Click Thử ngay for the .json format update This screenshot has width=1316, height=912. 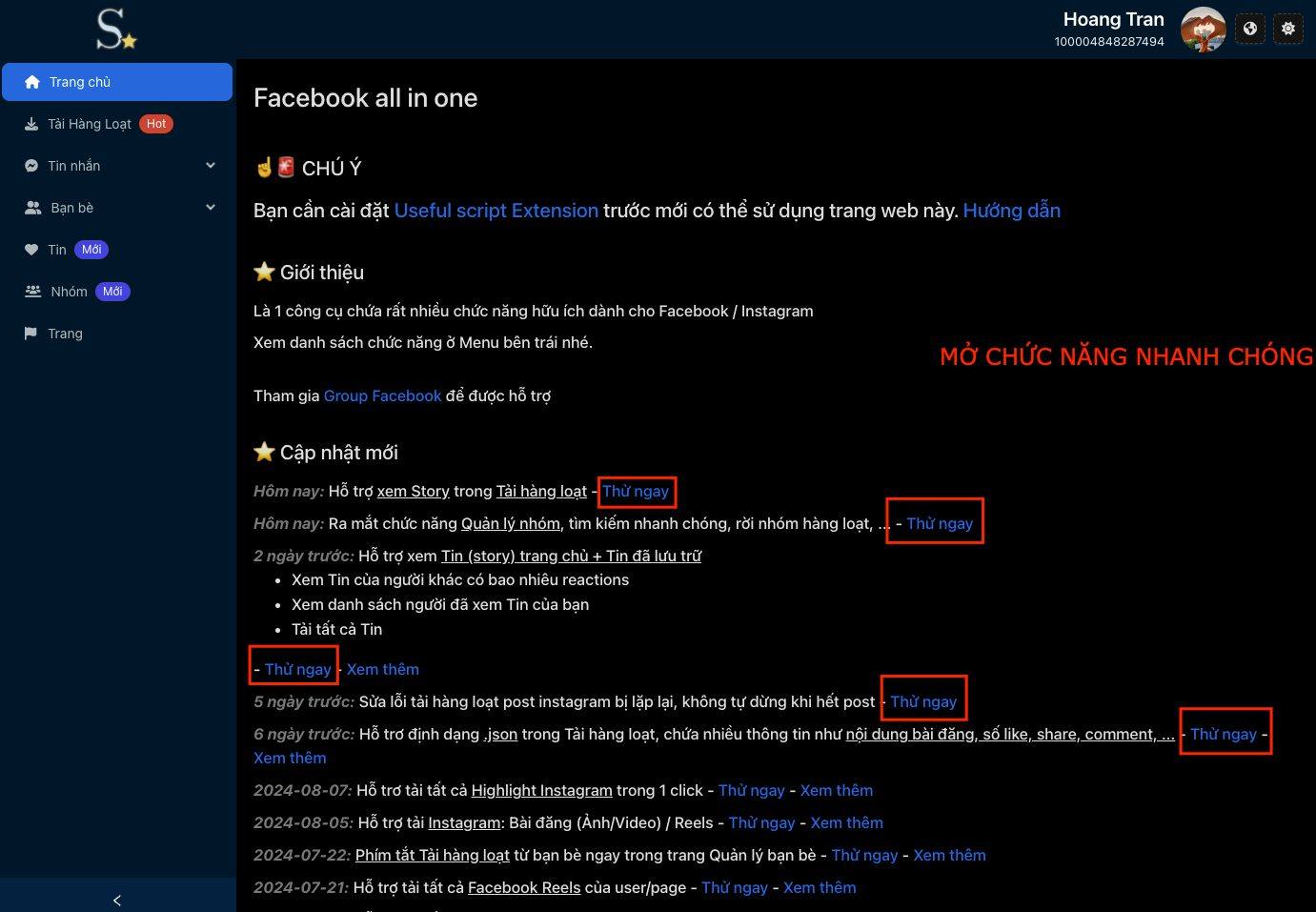1224,734
